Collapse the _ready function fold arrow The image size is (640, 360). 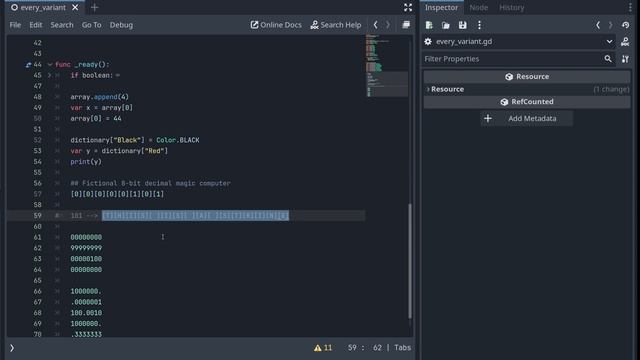tap(49, 64)
